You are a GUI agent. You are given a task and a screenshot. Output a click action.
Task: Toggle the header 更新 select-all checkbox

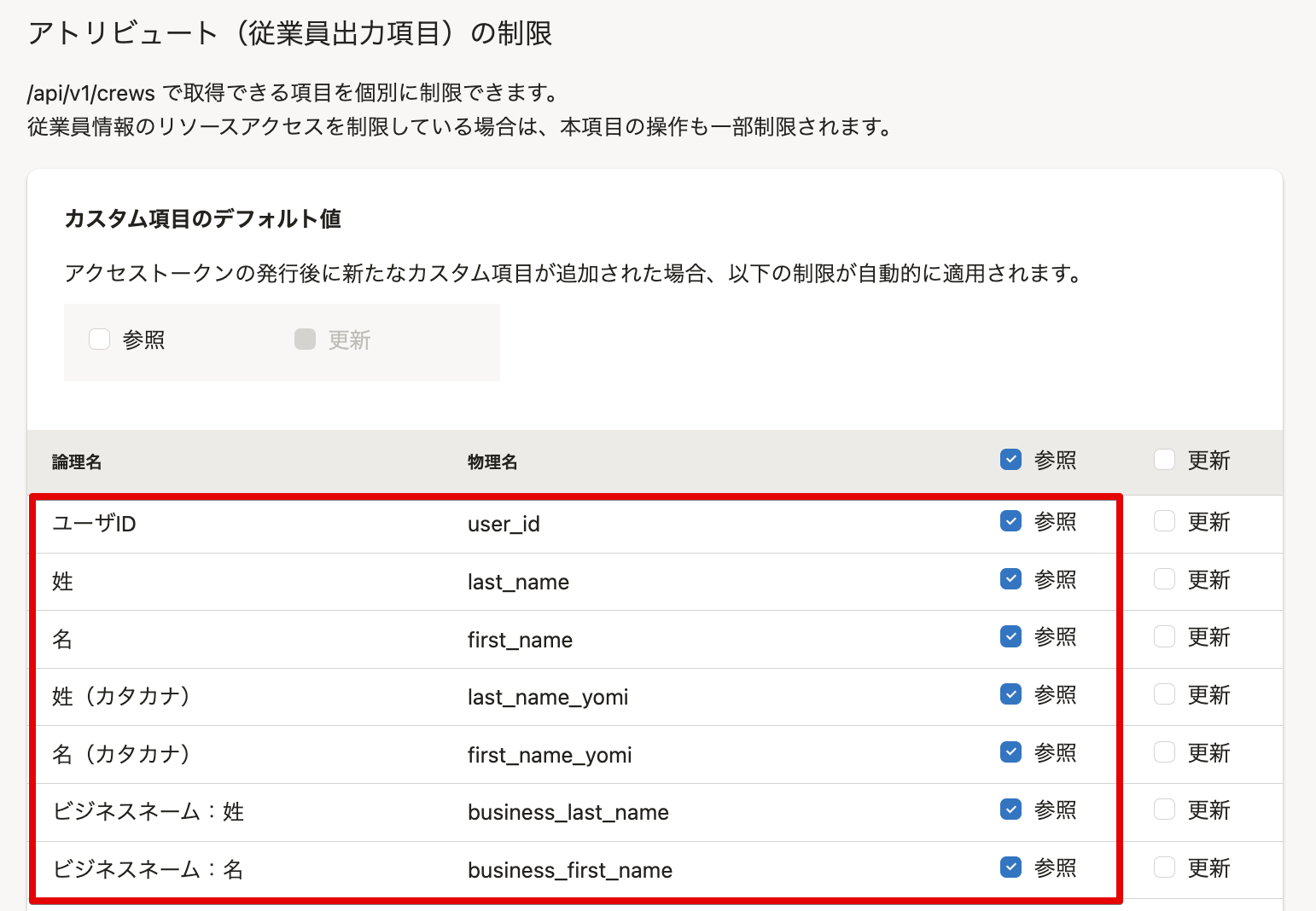[x=1164, y=460]
